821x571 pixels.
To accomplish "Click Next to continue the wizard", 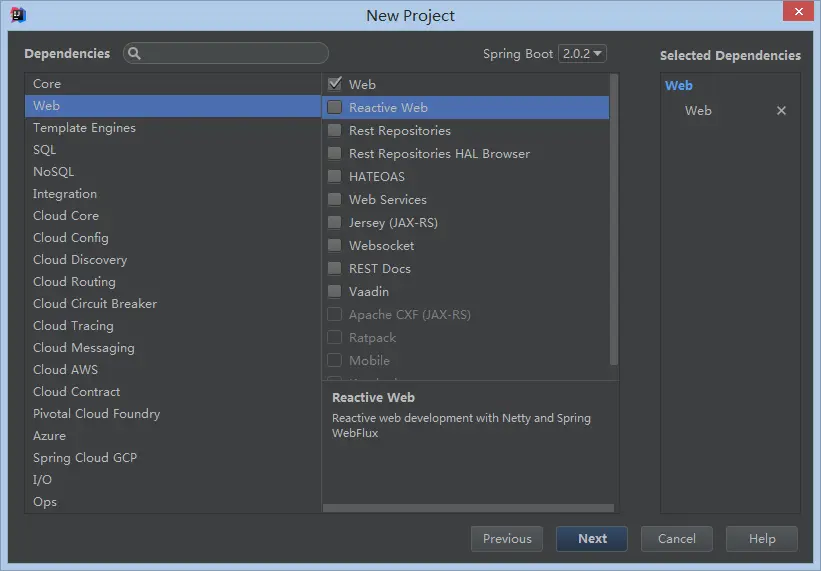I will tap(592, 539).
